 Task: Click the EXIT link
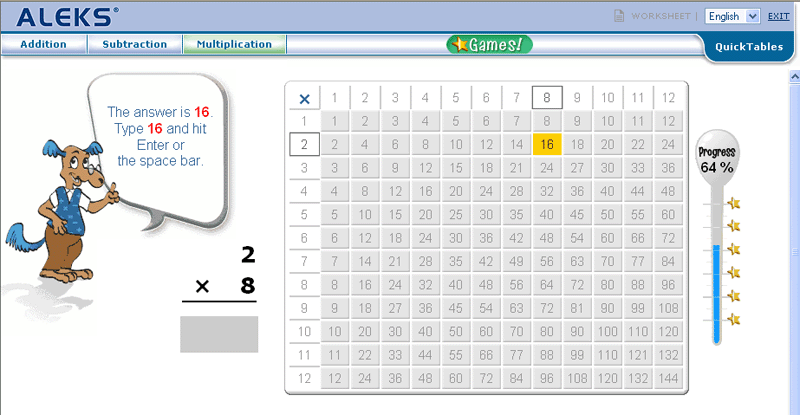point(779,16)
